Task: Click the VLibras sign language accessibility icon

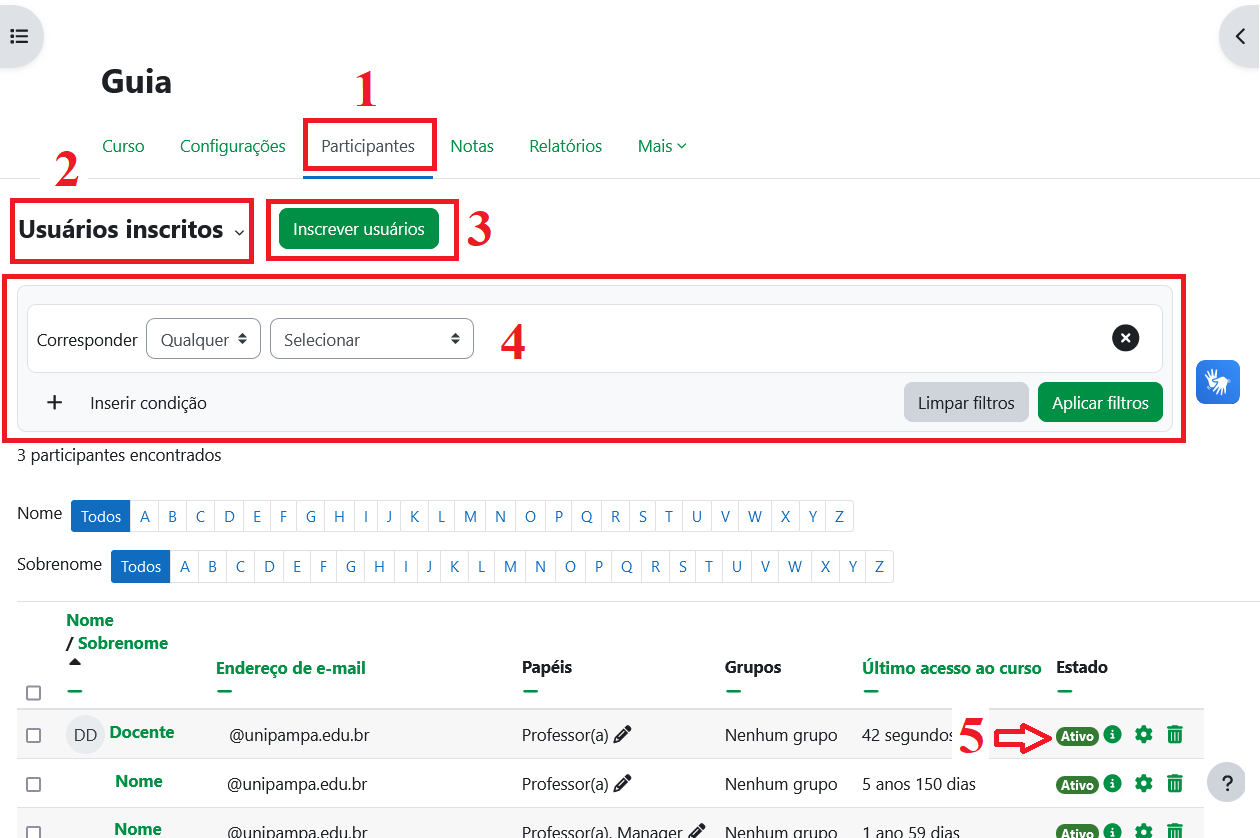Action: click(x=1217, y=382)
